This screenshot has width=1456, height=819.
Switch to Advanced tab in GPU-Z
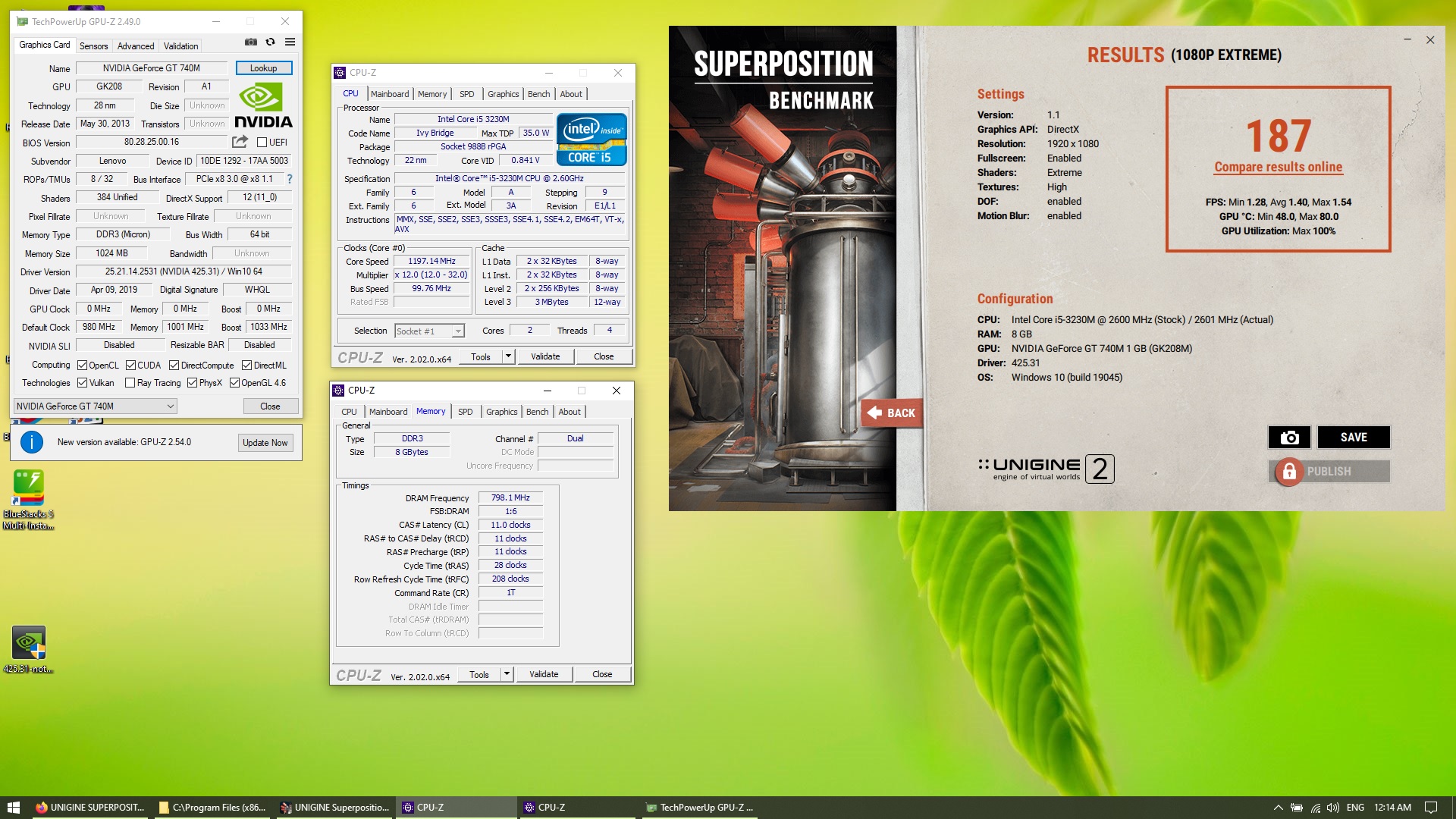coord(136,46)
